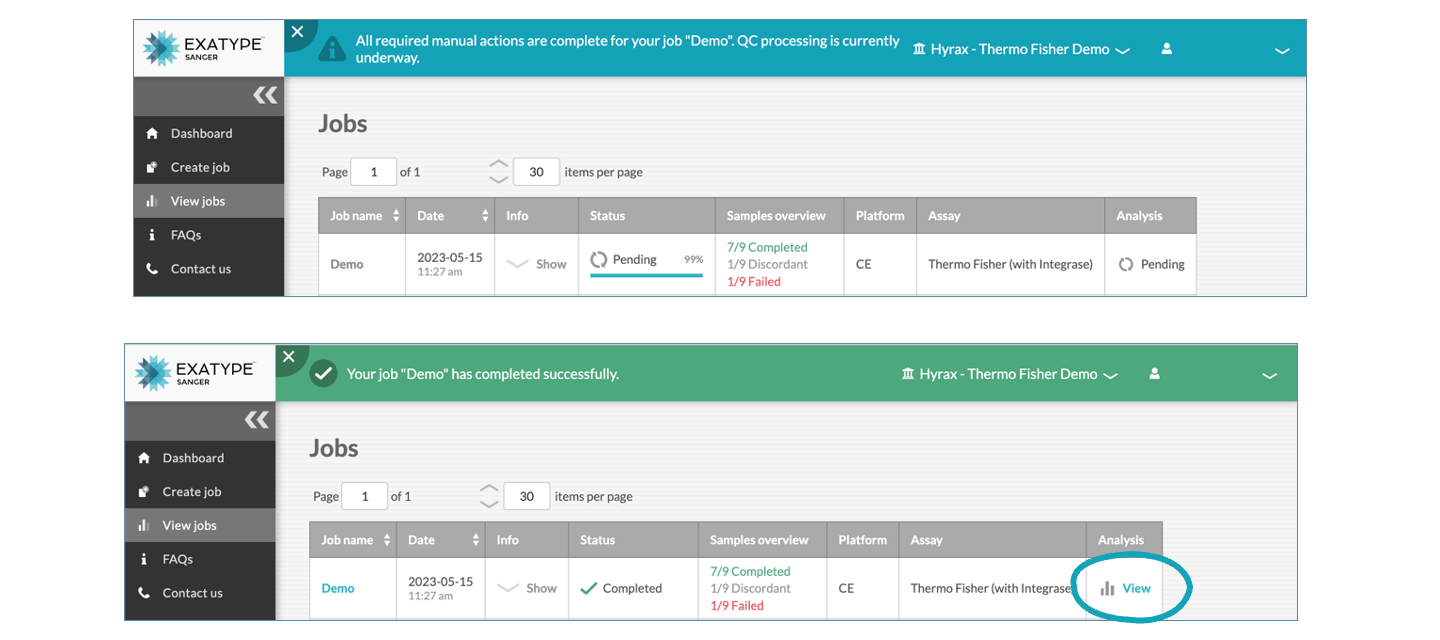The width and height of the screenshot is (1440, 640).
Task: Click the page number field in bottom panel
Action: click(x=365, y=496)
